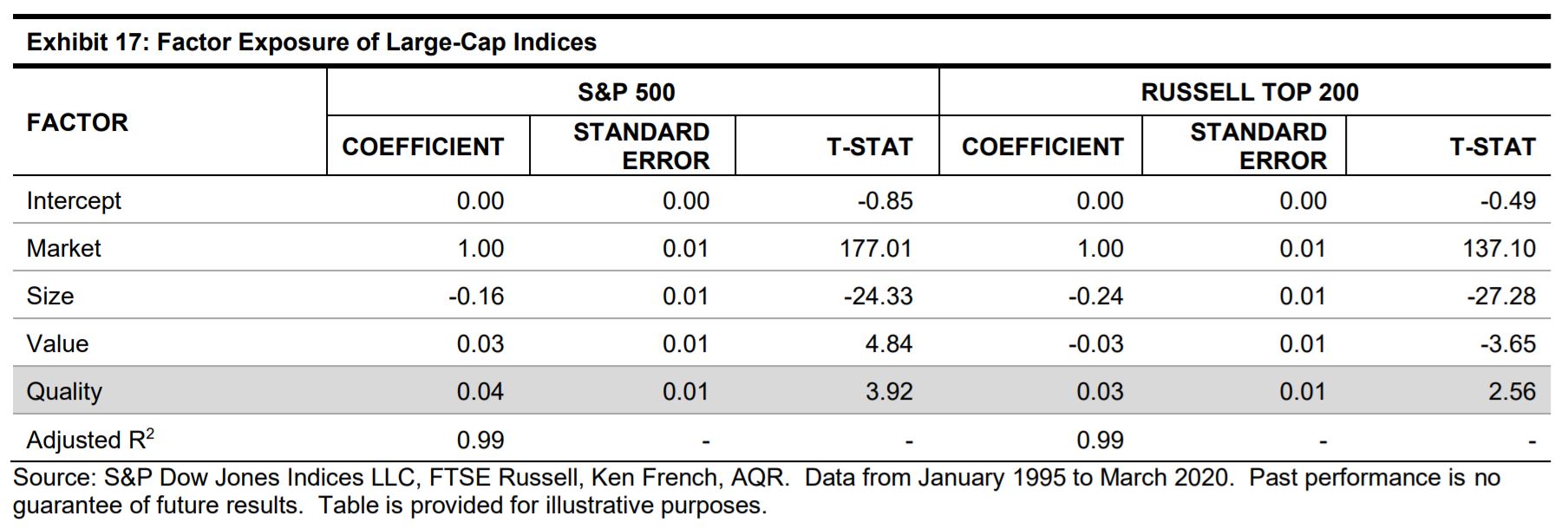Click the Size row label

click(50, 297)
